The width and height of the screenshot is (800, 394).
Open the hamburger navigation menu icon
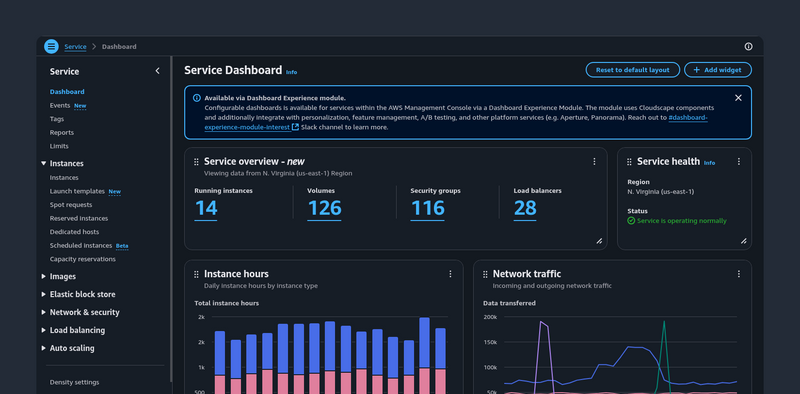pos(51,46)
